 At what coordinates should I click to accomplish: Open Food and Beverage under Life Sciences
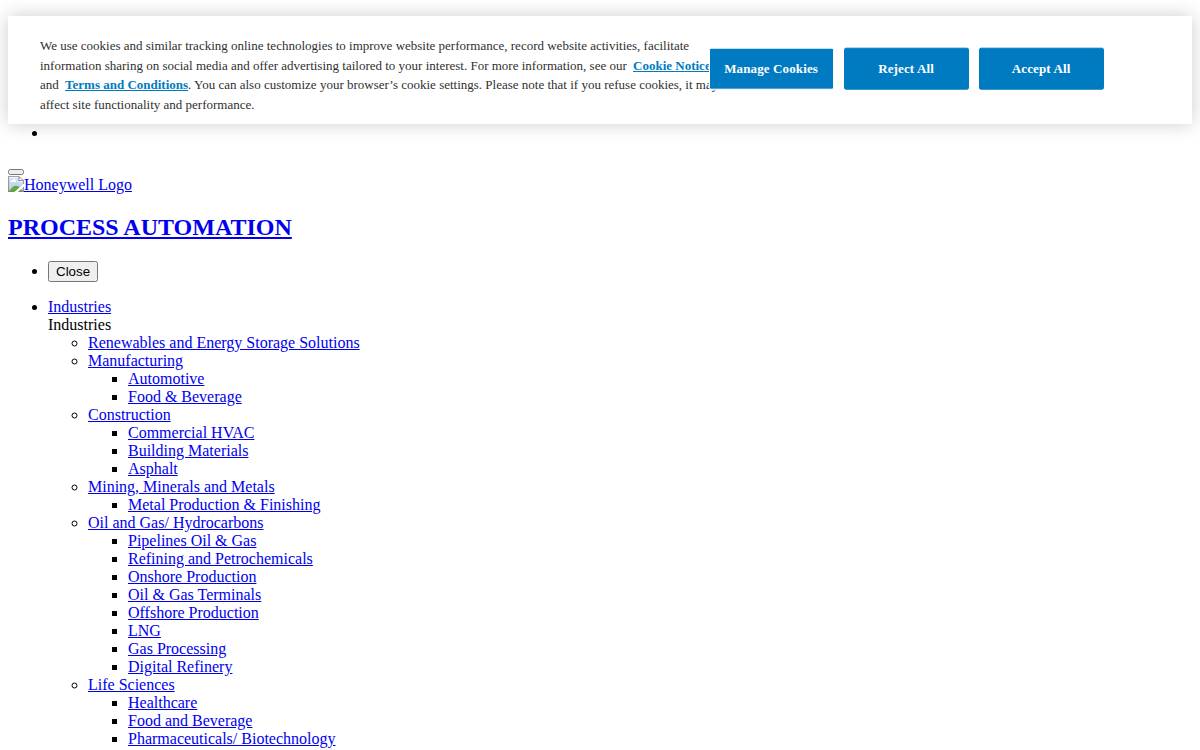190,721
